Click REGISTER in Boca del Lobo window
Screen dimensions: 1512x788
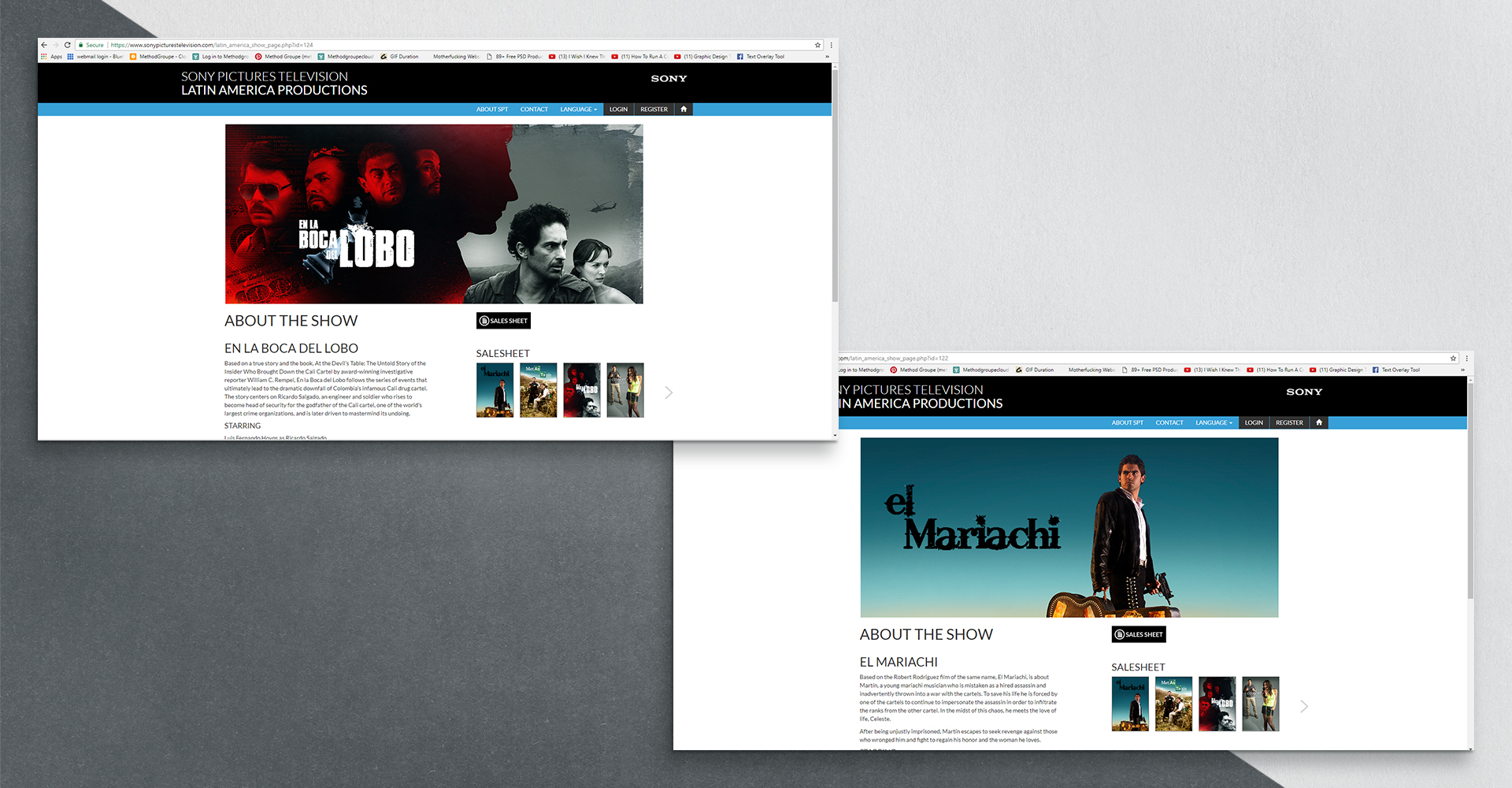(654, 110)
